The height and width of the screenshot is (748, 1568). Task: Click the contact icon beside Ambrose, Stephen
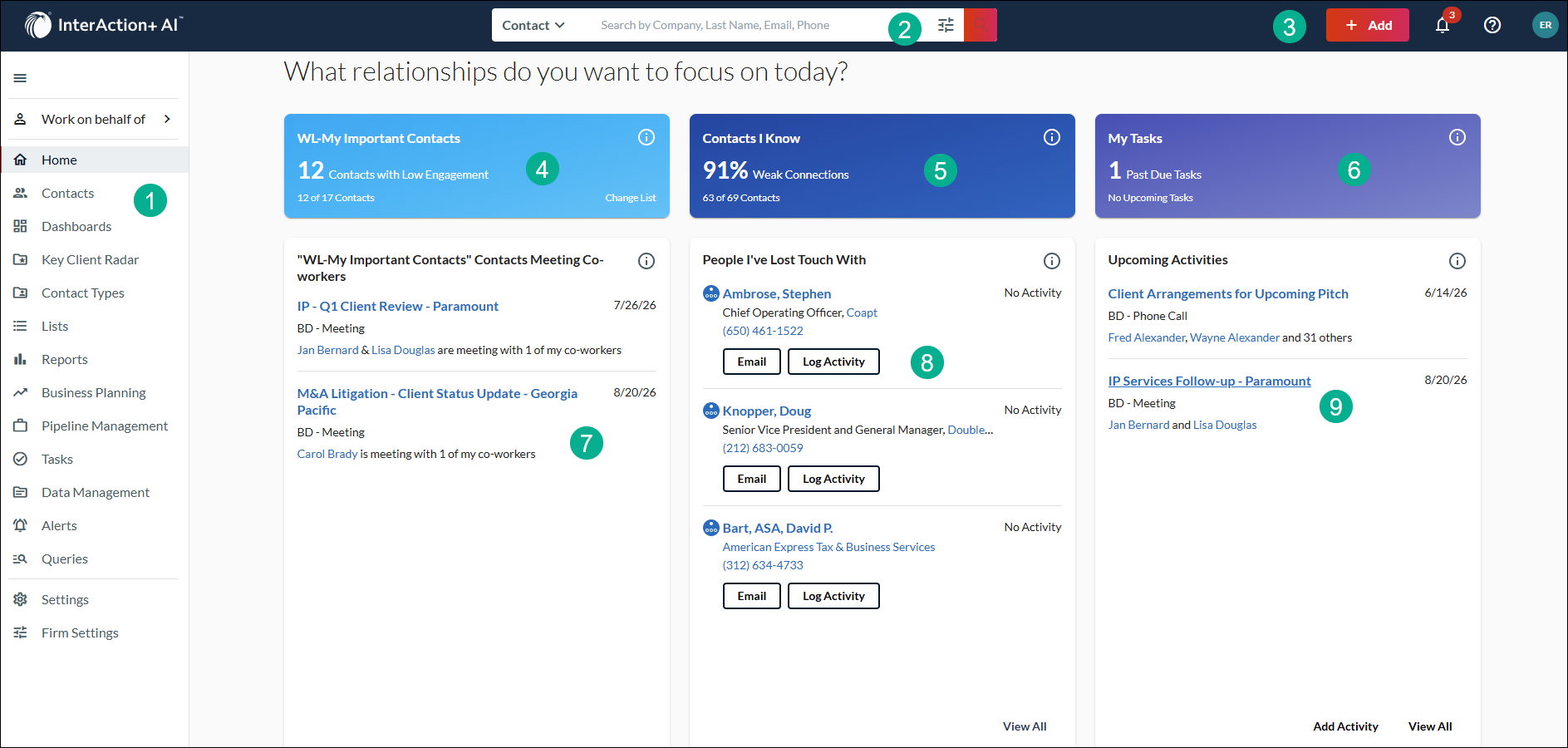[711, 293]
